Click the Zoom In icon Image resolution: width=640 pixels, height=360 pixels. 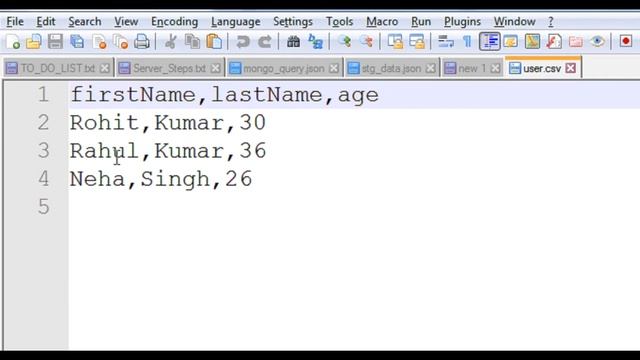(x=344, y=42)
